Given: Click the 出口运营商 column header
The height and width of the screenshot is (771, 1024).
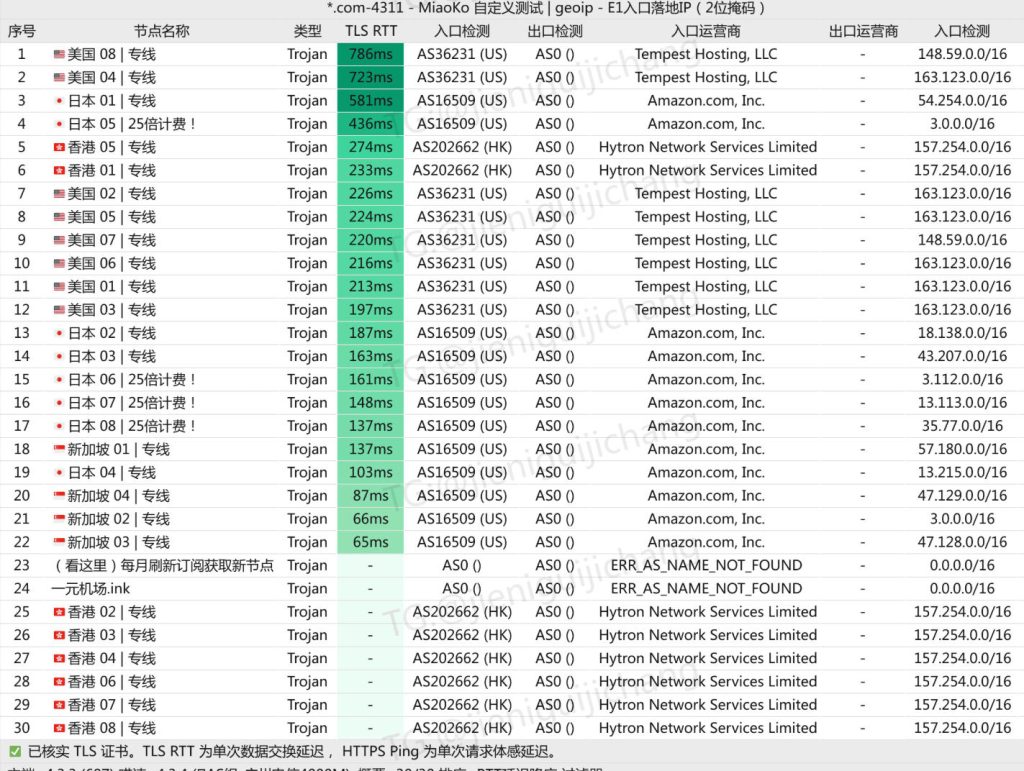Looking at the screenshot, I should (x=863, y=31).
